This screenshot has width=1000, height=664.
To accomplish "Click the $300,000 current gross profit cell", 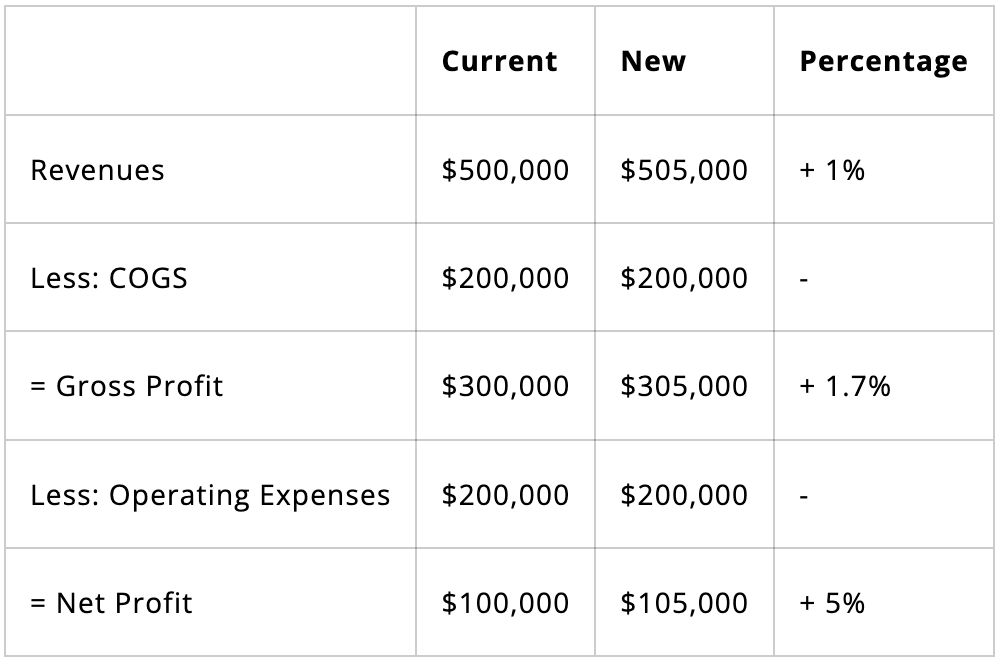I will click(505, 386).
